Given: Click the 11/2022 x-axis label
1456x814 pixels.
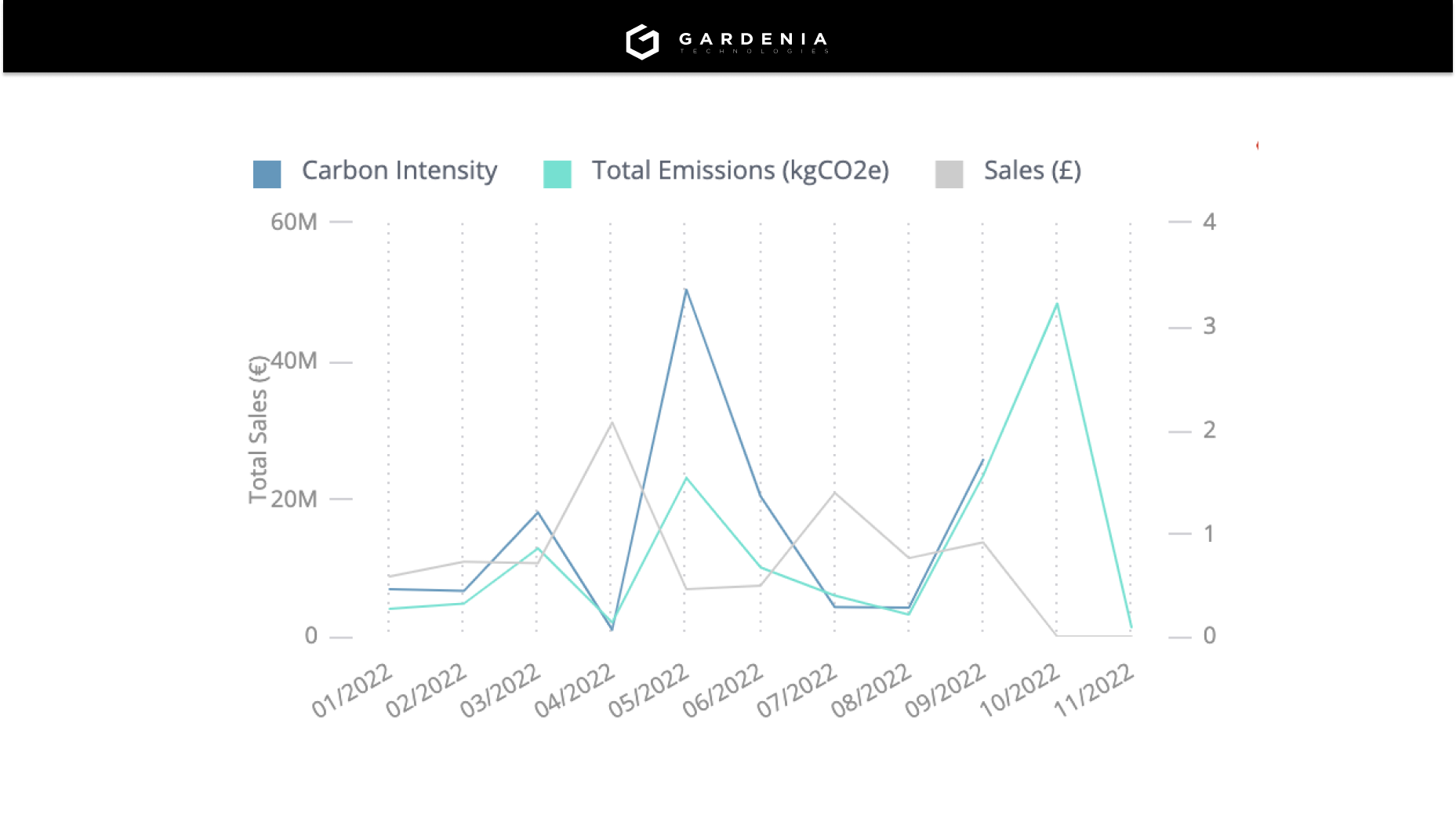Looking at the screenshot, I should (x=1094, y=690).
